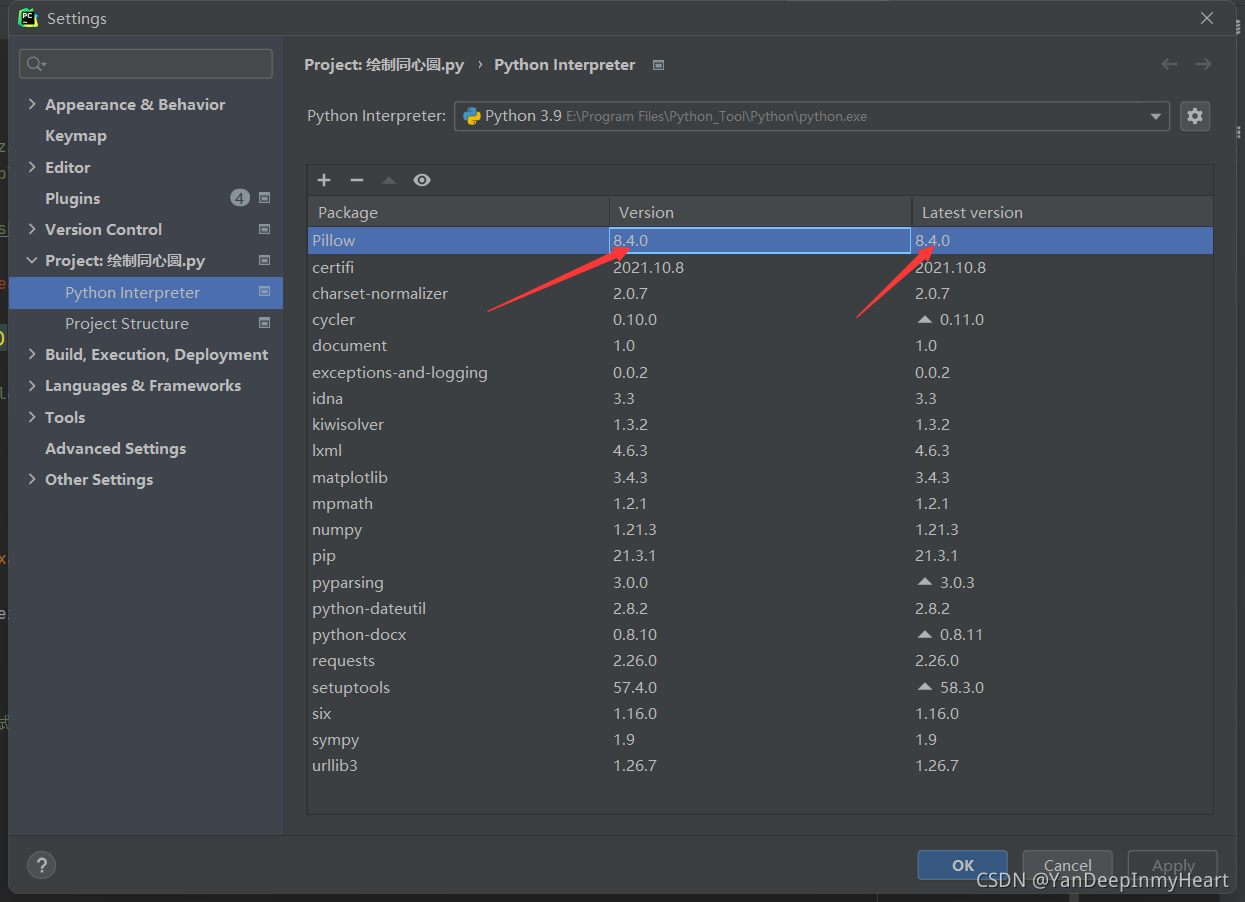Select the charset-normalizer package row
The image size is (1245, 902).
(x=760, y=293)
